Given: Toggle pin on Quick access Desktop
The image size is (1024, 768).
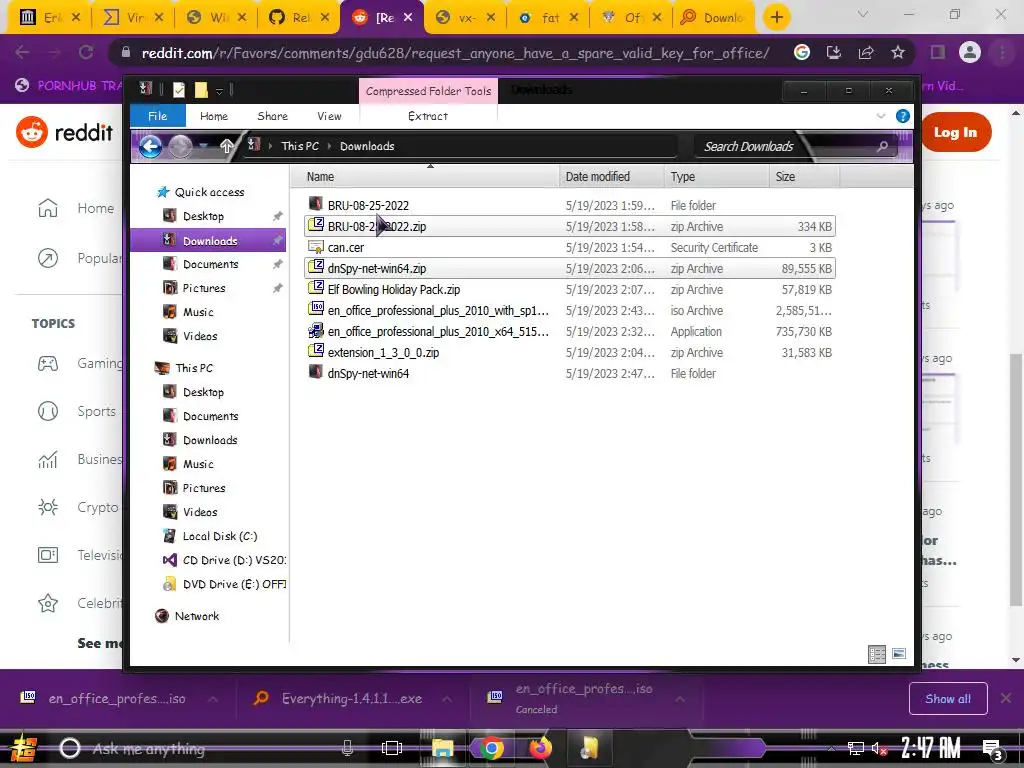Looking at the screenshot, I should pos(278,216).
